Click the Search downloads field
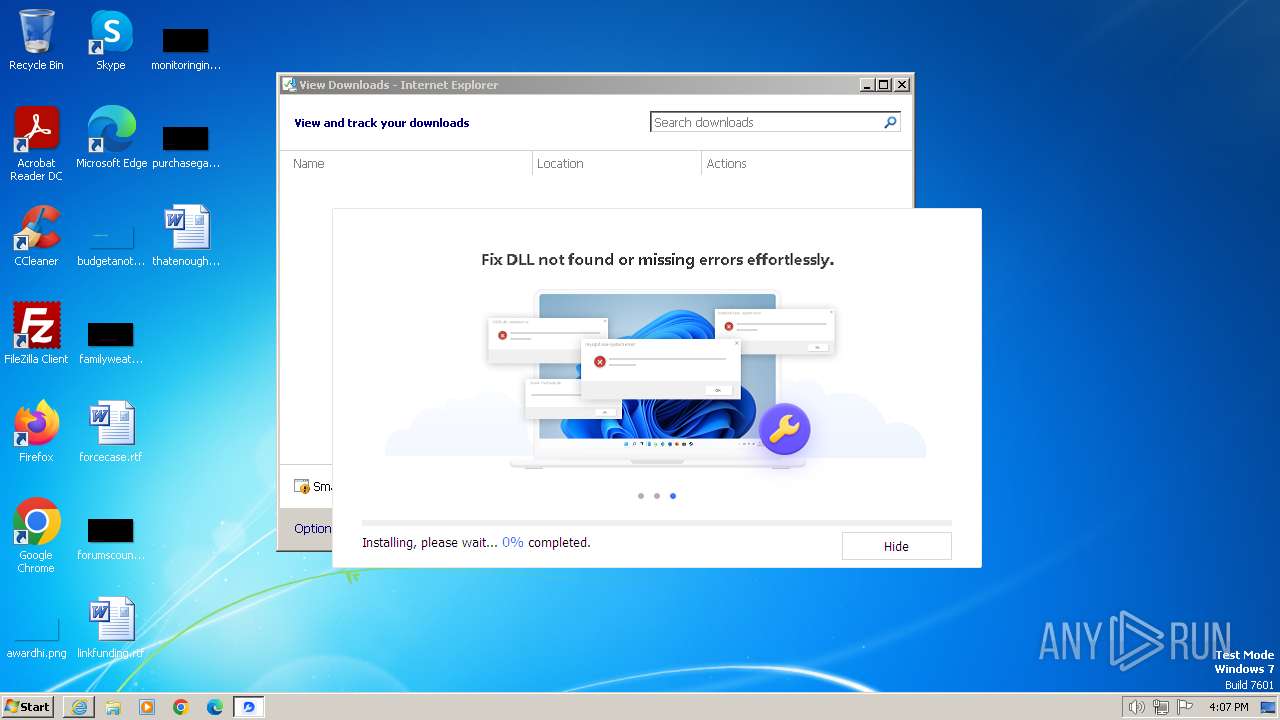 point(766,122)
